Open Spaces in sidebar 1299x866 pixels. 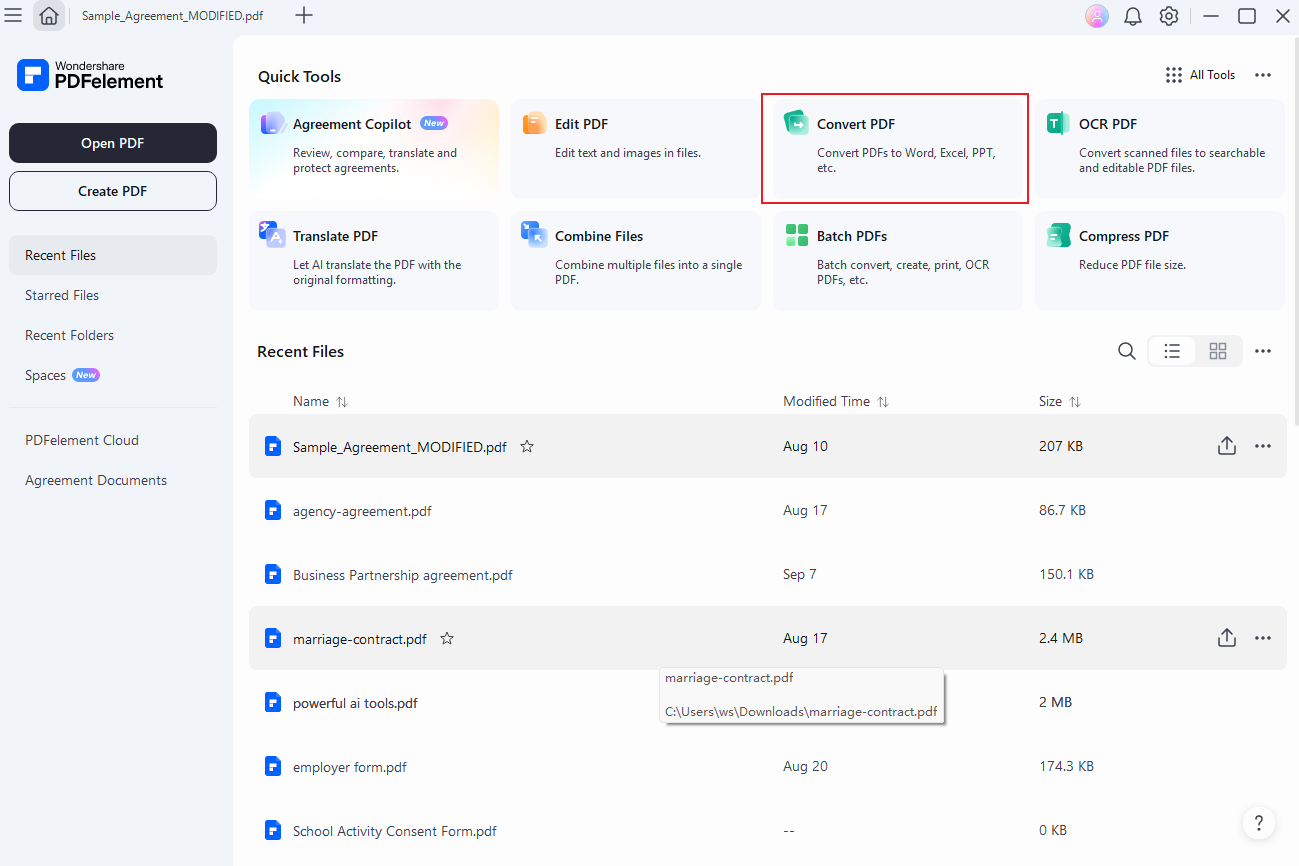point(113,375)
